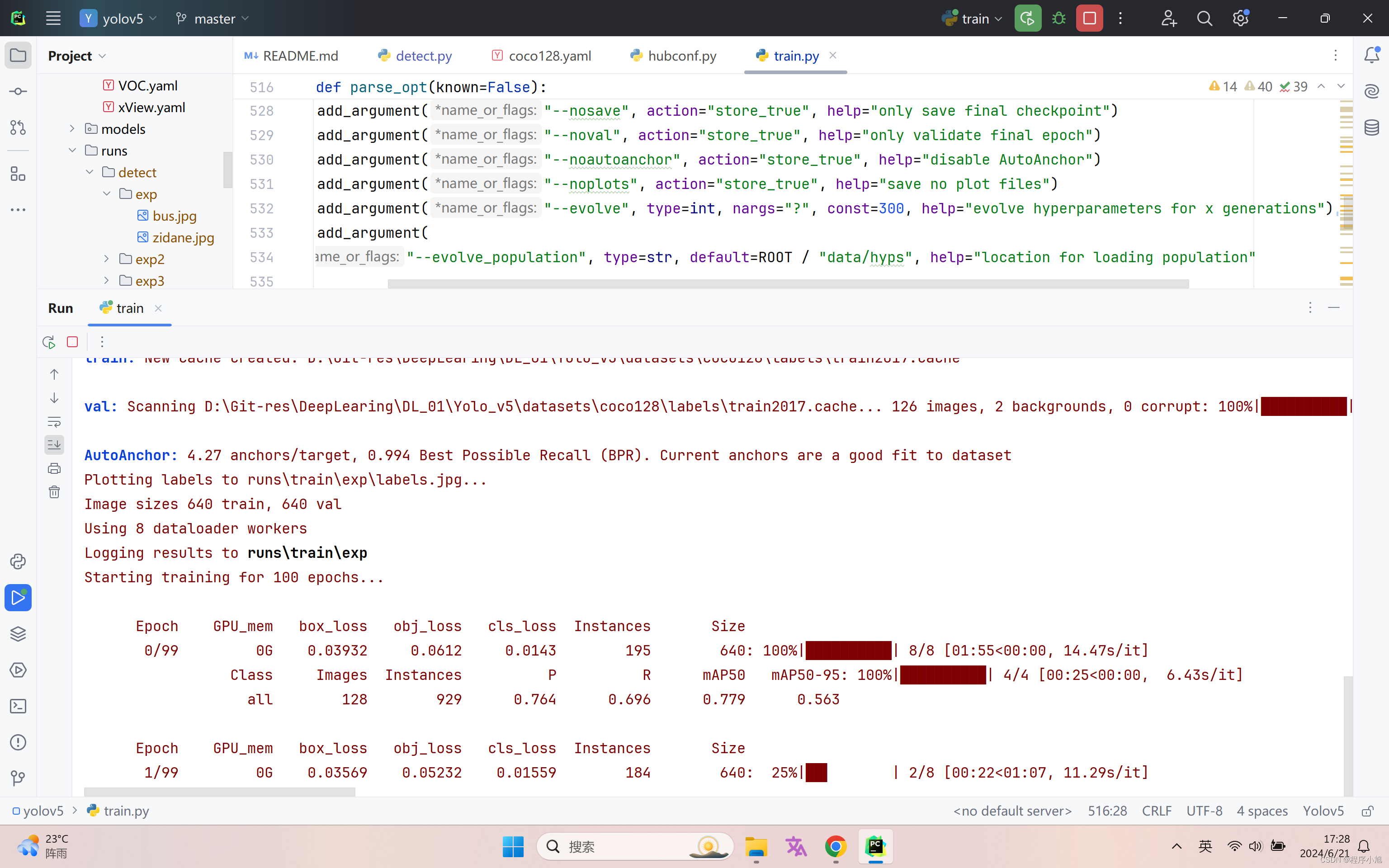This screenshot has width=1389, height=868.
Task: Open the Python Console tool window
Action: point(18,561)
